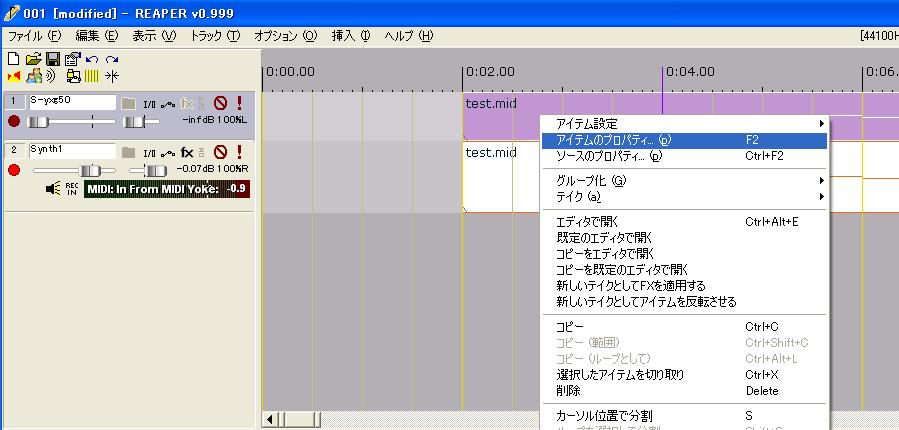
Task: Choose アイテムのプロパティ from context menu
Action: [x=685, y=140]
